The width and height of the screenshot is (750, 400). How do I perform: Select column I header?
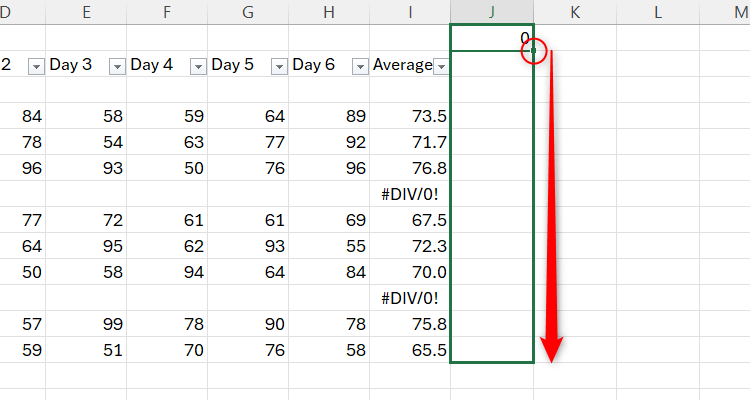click(x=410, y=11)
